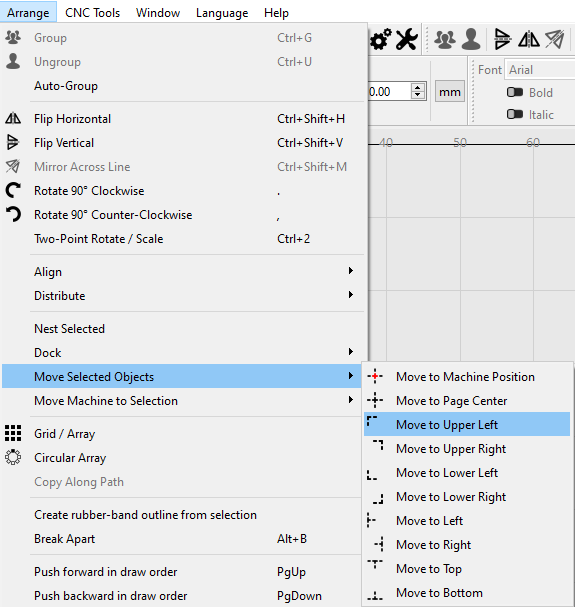Open the CNC Tools menu

point(93,13)
